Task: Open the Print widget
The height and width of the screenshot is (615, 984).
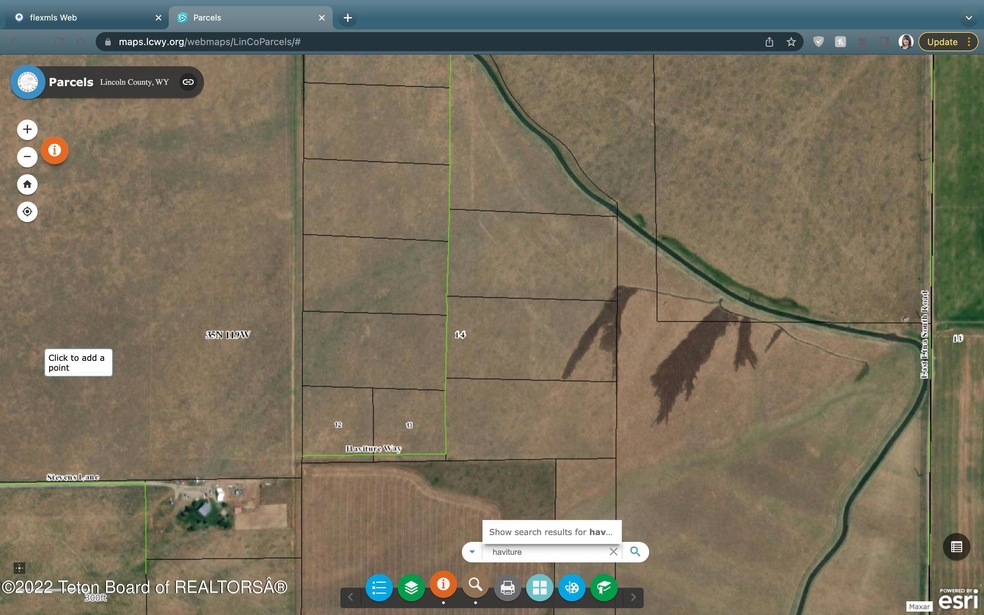Action: click(507, 588)
